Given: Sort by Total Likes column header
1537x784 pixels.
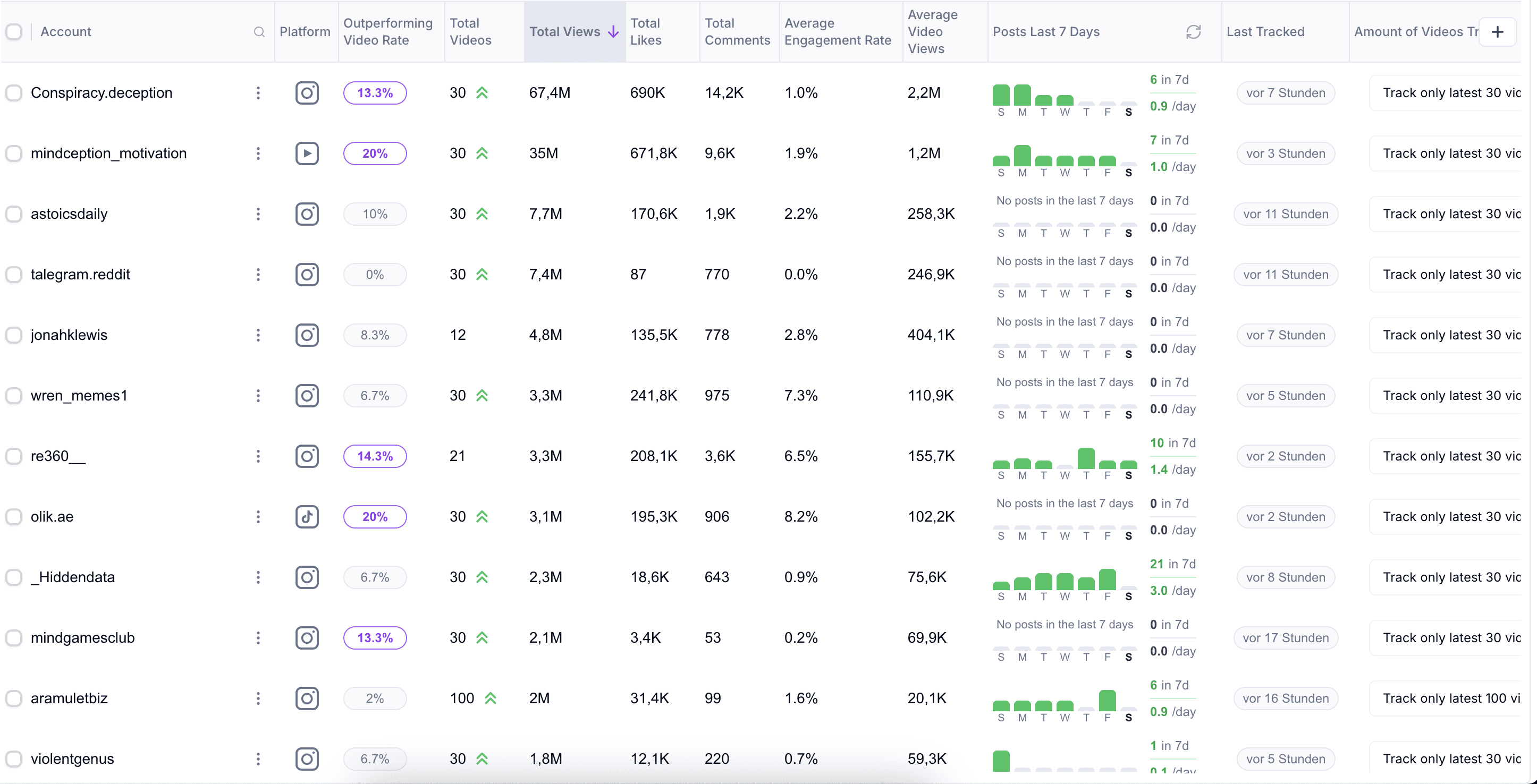Looking at the screenshot, I should 645,32.
